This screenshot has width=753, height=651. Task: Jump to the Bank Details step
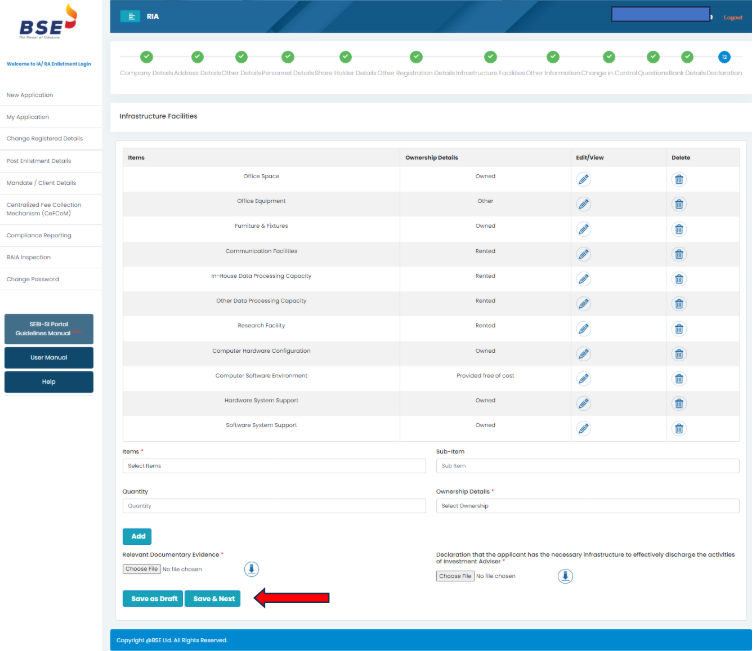[688, 57]
